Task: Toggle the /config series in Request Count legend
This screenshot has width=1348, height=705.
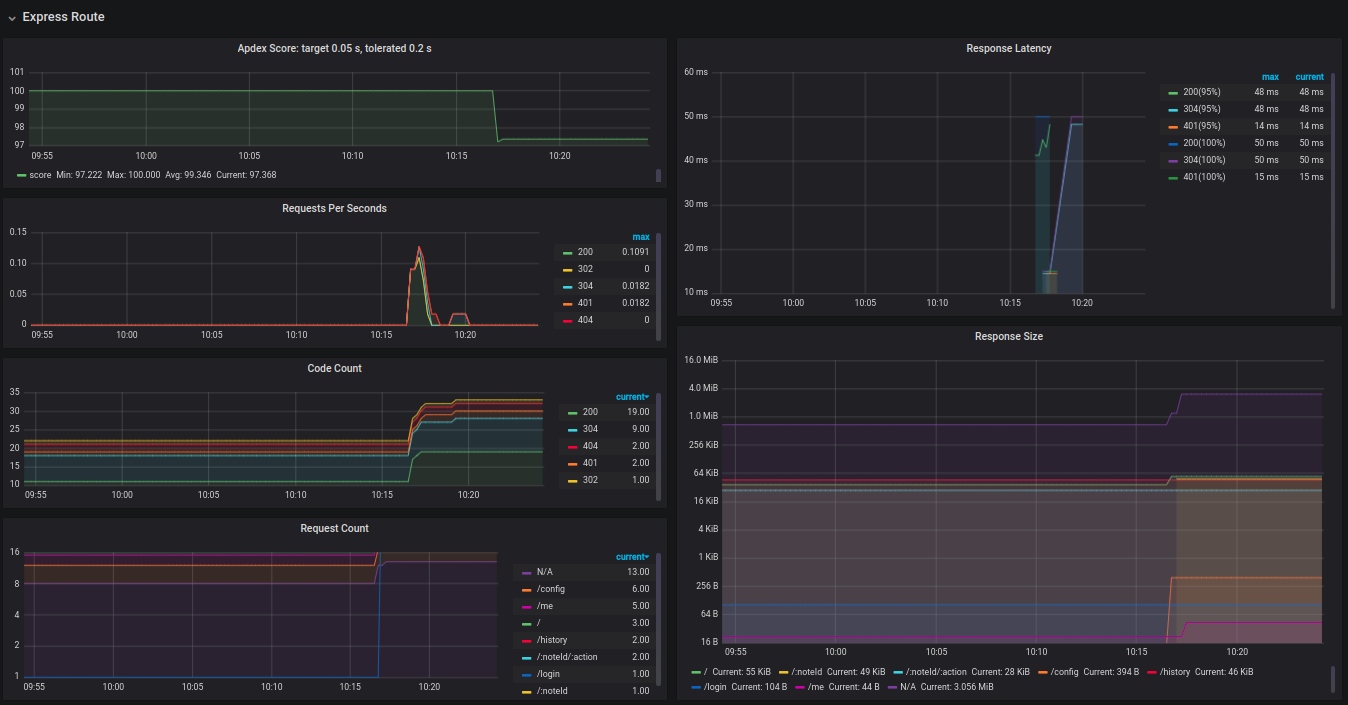Action: pos(549,589)
